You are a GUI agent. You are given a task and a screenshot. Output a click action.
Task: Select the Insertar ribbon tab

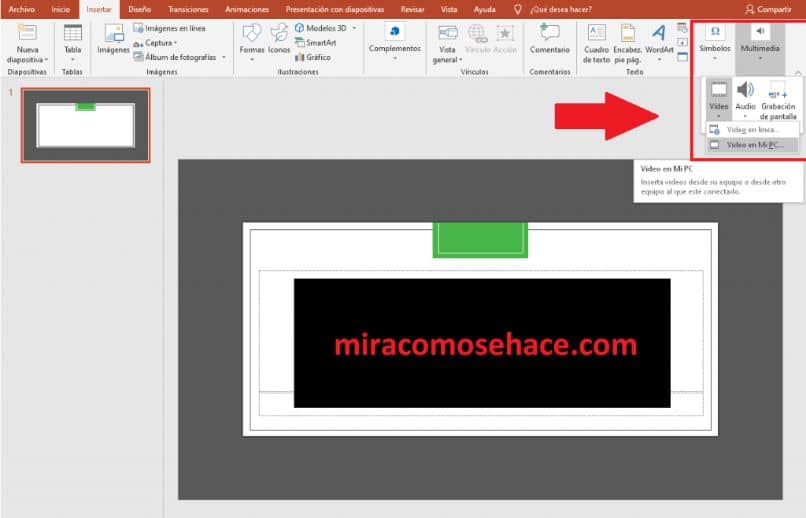(99, 9)
